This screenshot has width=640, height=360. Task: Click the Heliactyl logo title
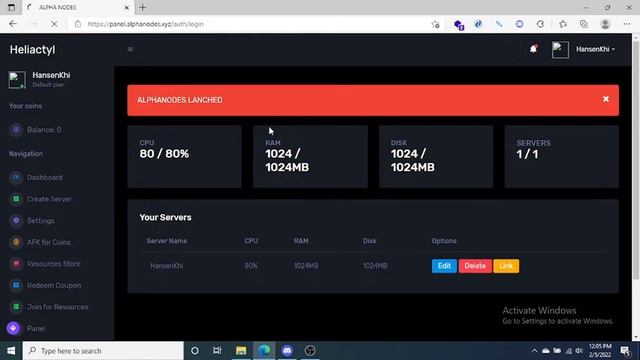point(32,50)
